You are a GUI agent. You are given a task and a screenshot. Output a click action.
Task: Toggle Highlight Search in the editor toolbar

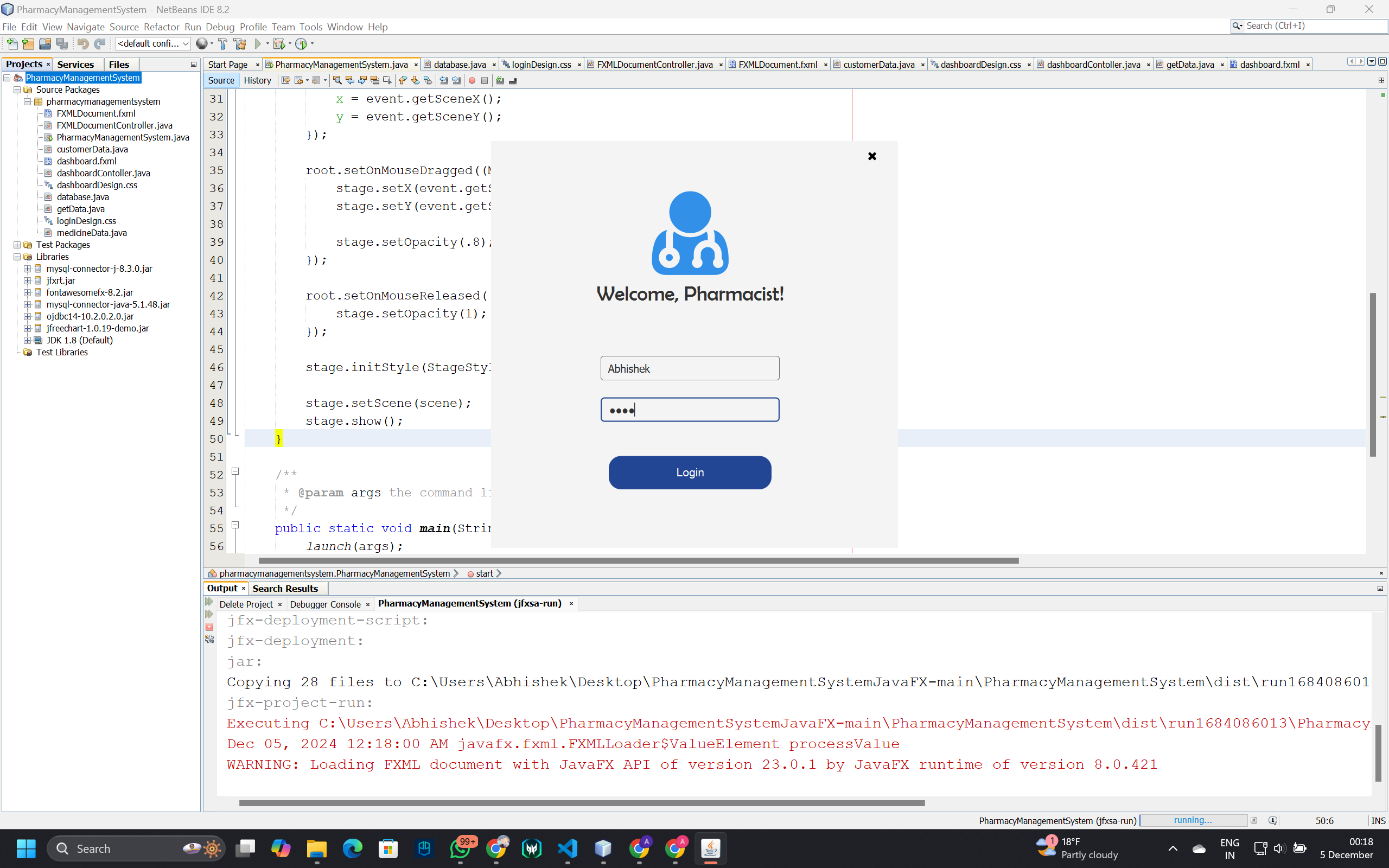tap(375, 80)
